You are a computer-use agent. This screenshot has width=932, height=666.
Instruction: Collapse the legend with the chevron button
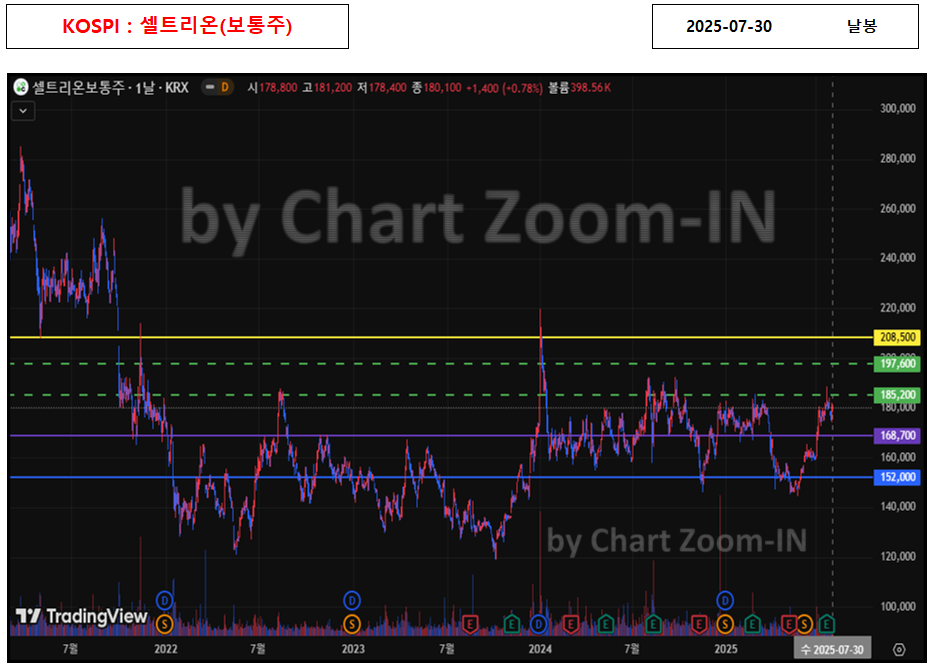(23, 111)
